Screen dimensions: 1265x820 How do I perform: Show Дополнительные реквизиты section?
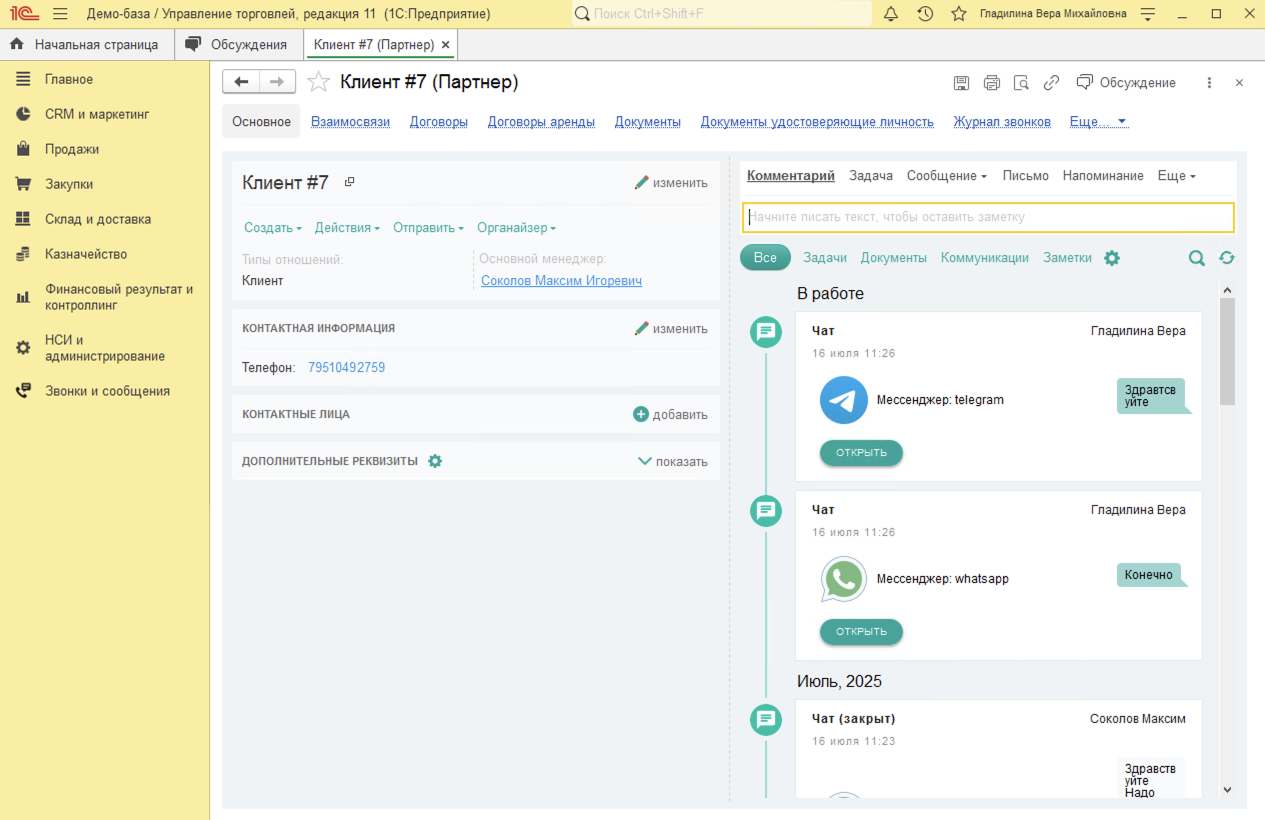(672, 462)
